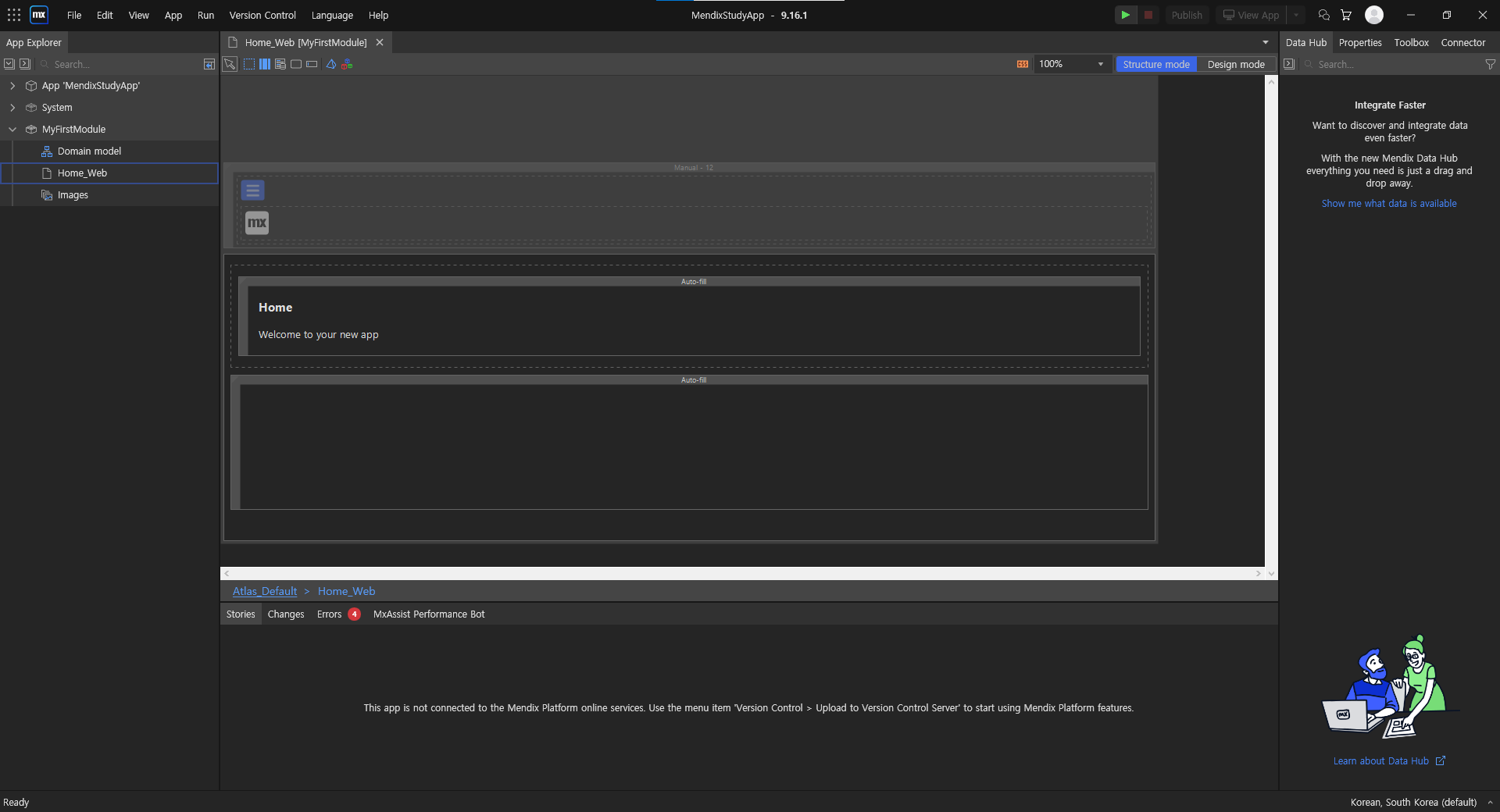Switch to the Data Hub tab
The height and width of the screenshot is (812, 1500).
pos(1306,42)
